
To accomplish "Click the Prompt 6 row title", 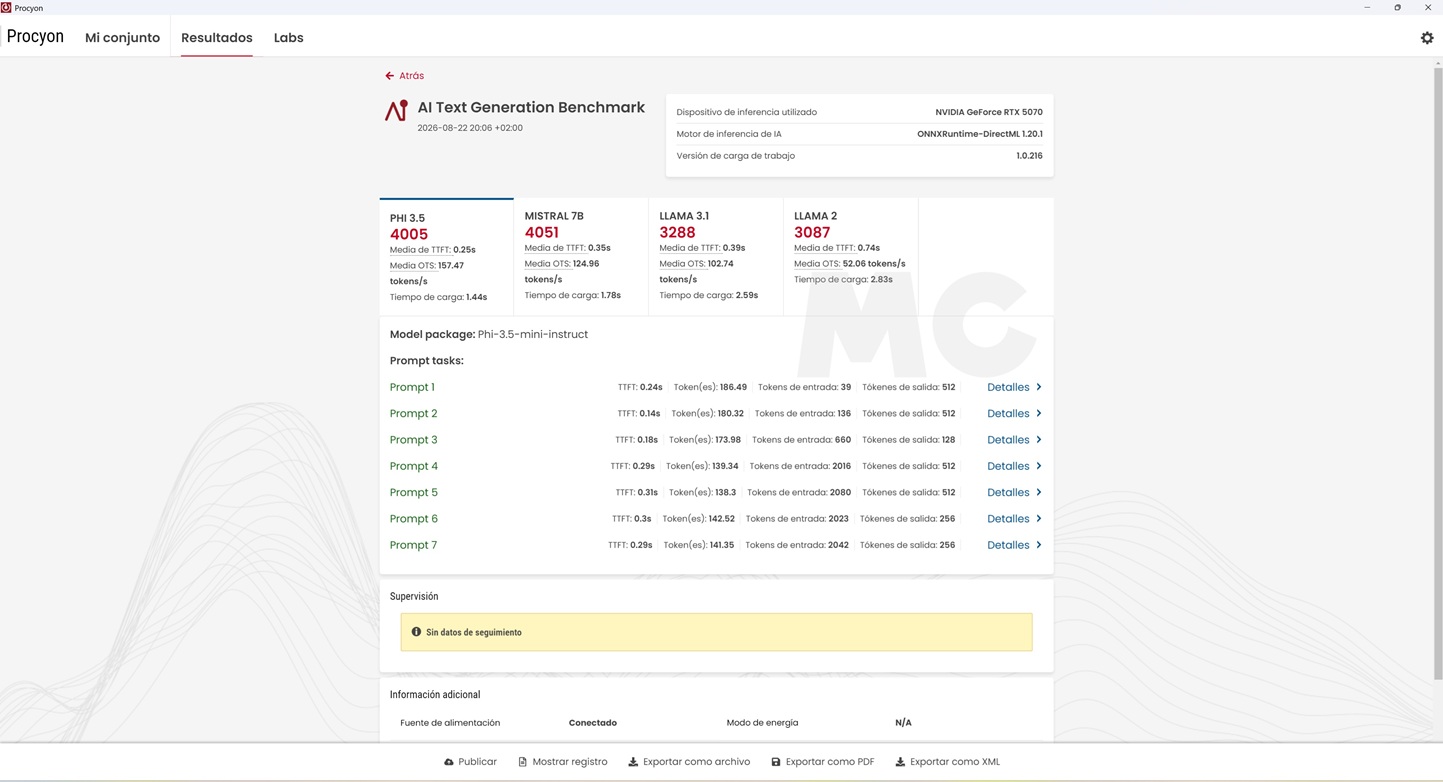I will tap(414, 519).
